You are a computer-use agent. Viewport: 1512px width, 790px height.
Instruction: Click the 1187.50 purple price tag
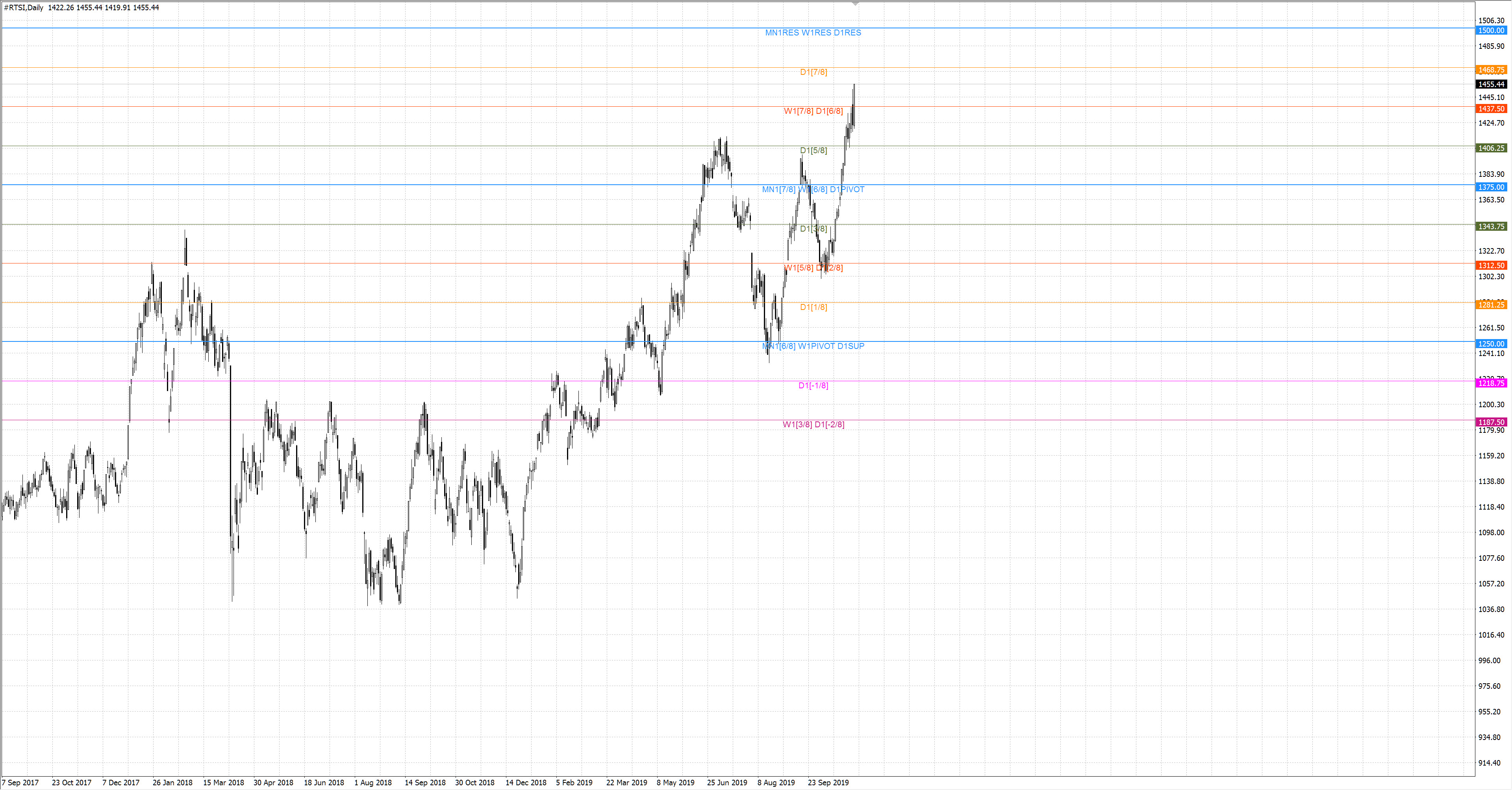click(1491, 422)
